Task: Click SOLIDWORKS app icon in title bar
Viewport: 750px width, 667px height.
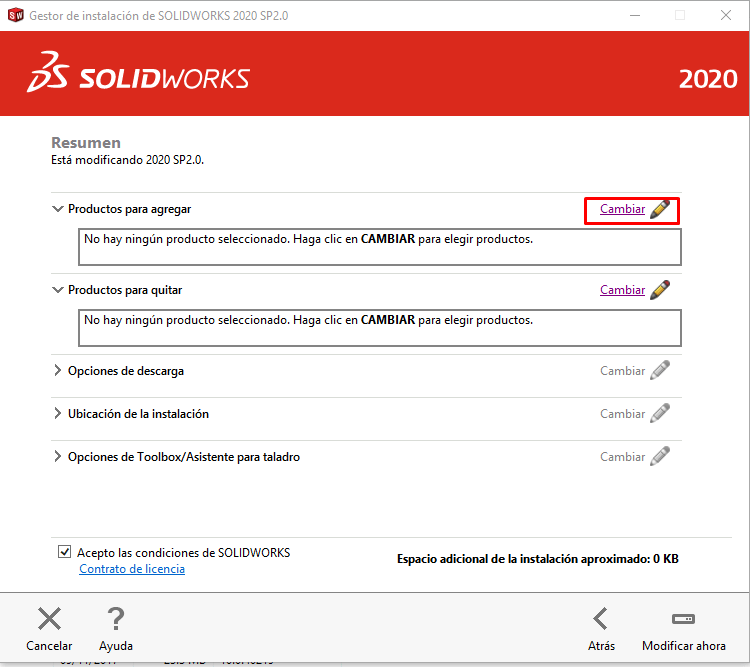Action: point(15,15)
